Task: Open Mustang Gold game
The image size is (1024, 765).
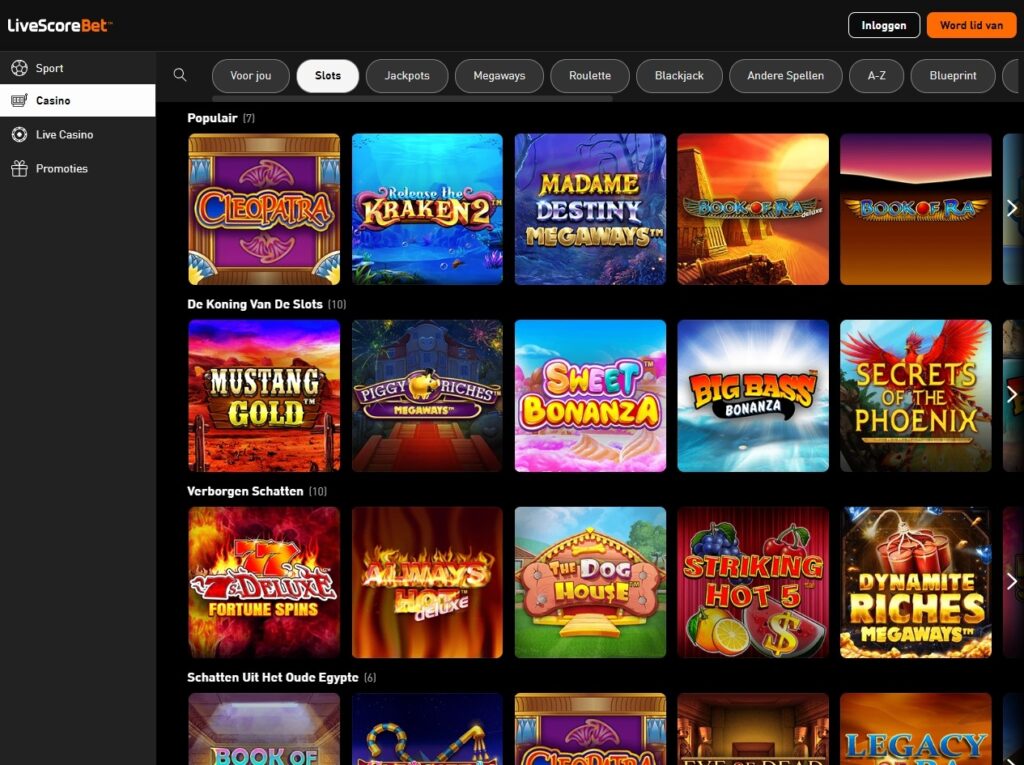Action: 264,396
